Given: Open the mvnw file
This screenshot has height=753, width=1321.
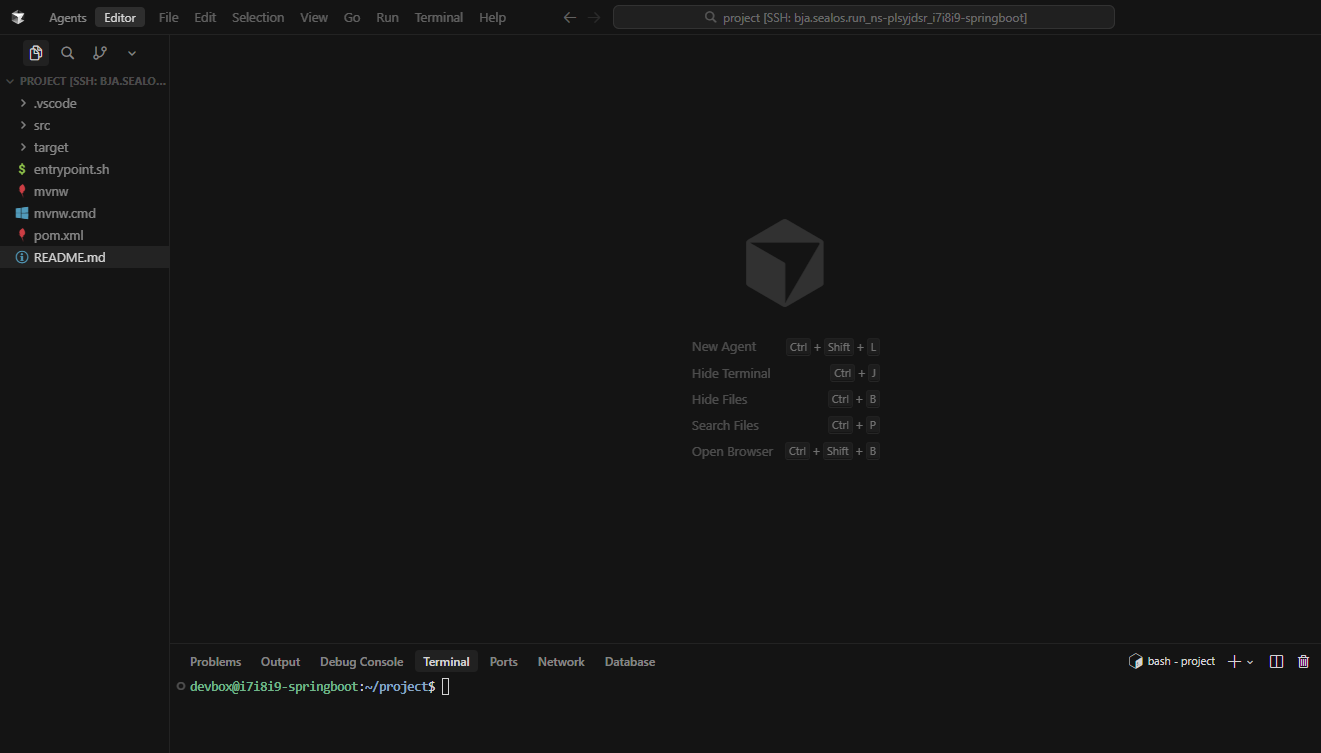Looking at the screenshot, I should tap(85, 191).
